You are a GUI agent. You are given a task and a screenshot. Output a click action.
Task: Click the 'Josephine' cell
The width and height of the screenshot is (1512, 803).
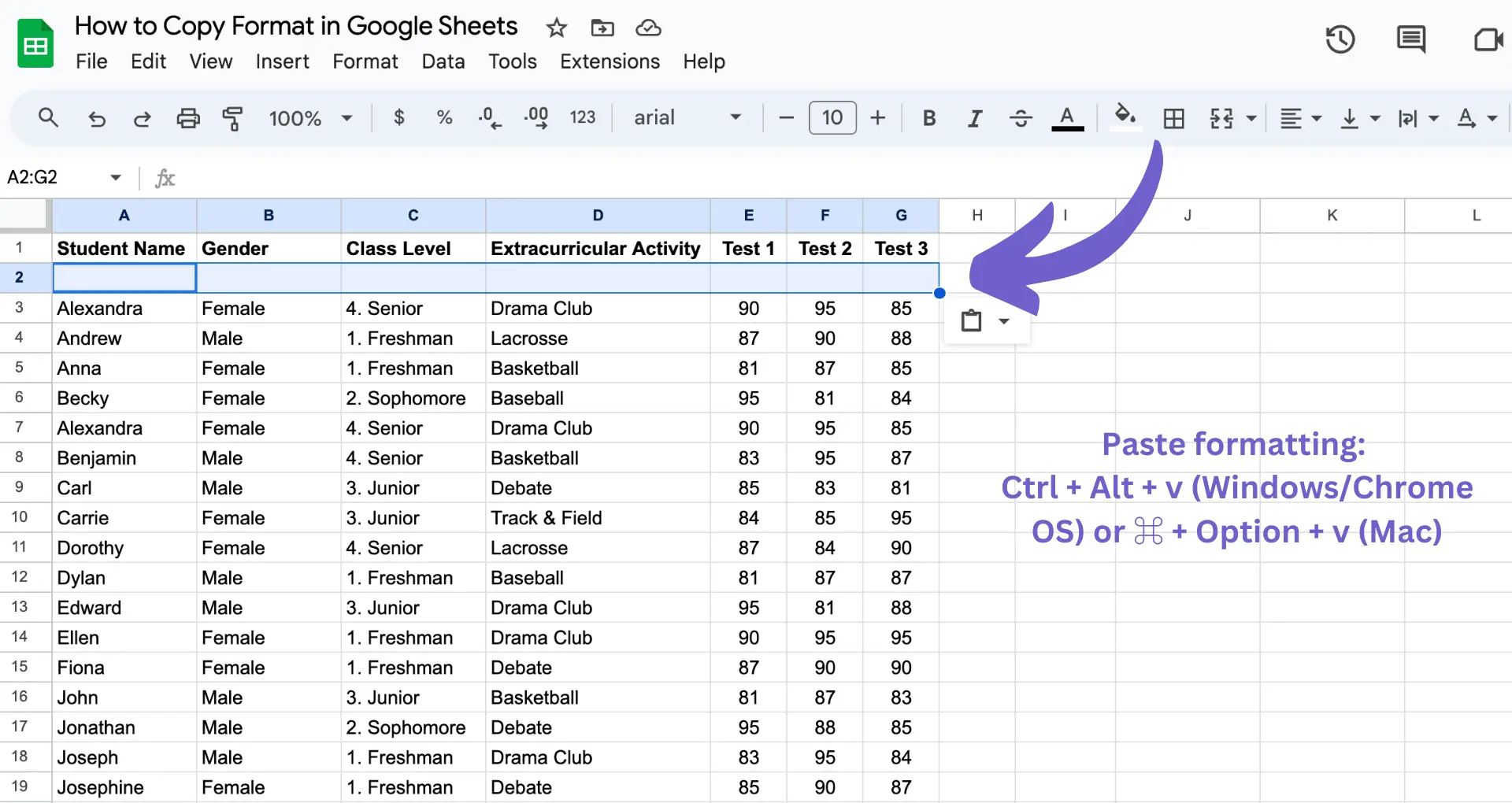click(x=124, y=786)
